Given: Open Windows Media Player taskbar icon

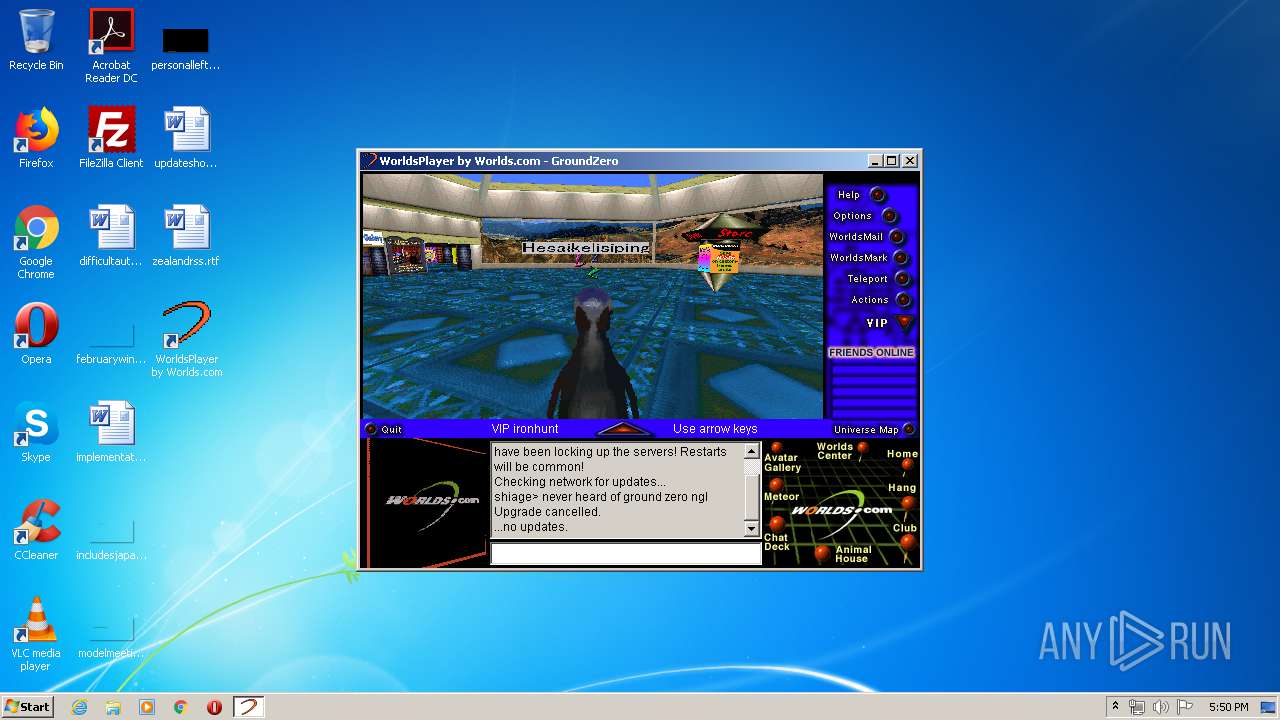Looking at the screenshot, I should click(x=147, y=707).
